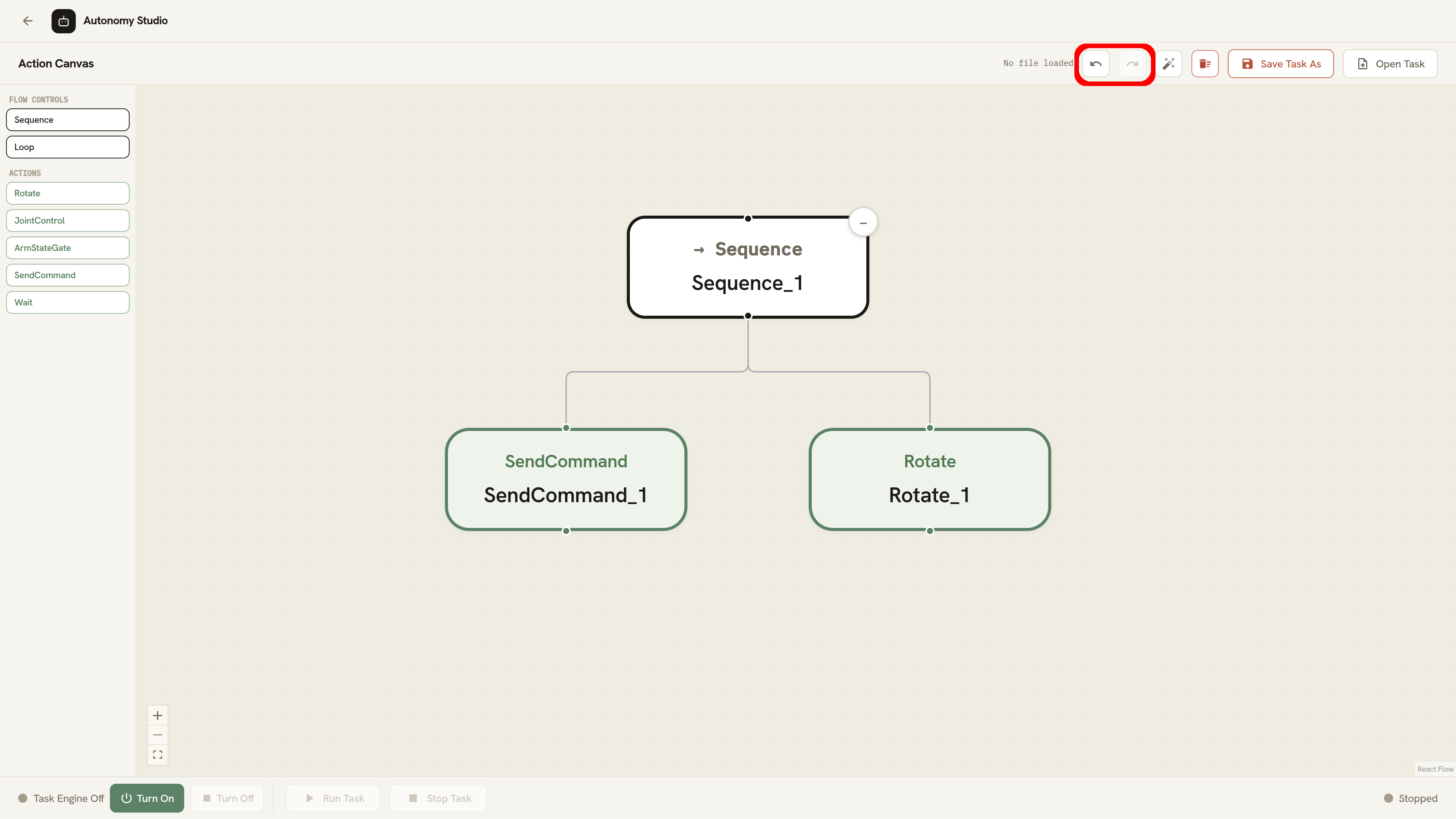Select the Loop flow control block

click(68, 147)
